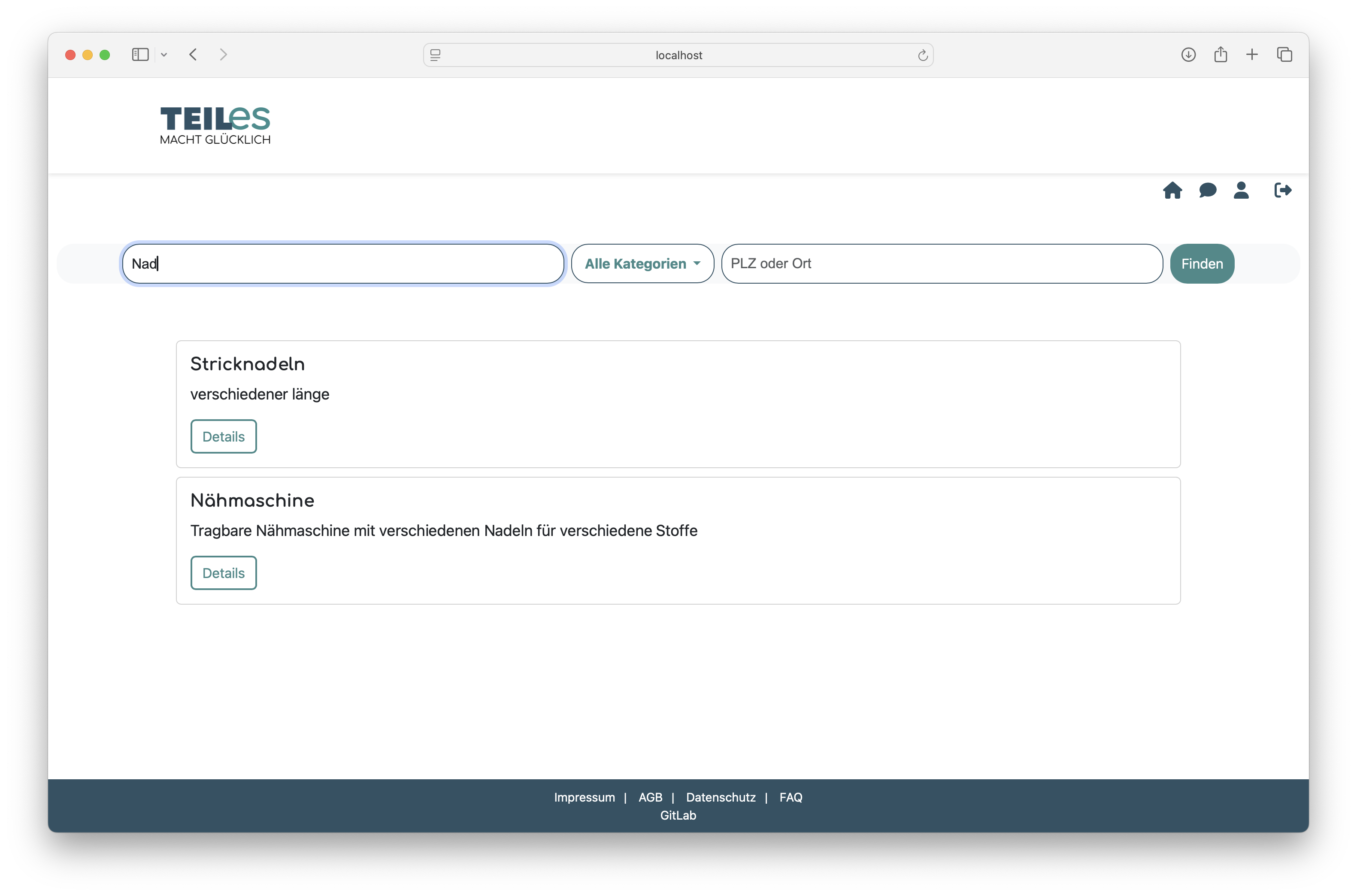Image resolution: width=1357 pixels, height=896 pixels.
Task: Open the Datenschutz footer link
Action: pos(721,797)
